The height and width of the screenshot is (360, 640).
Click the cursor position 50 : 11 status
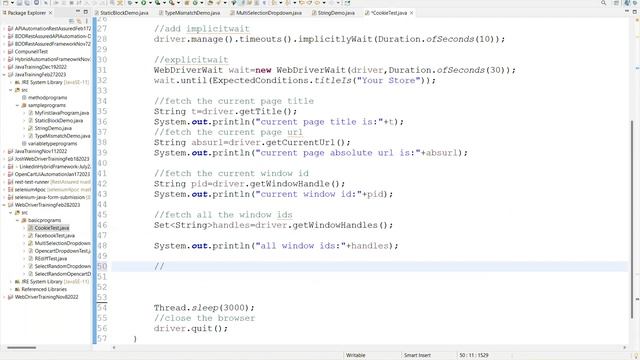(473, 355)
